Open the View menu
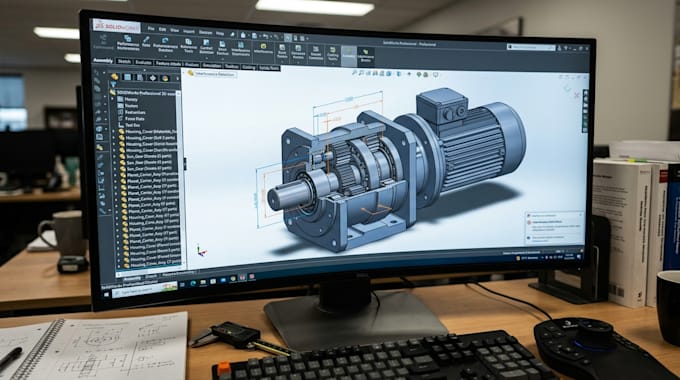 pyautogui.click(x=175, y=31)
